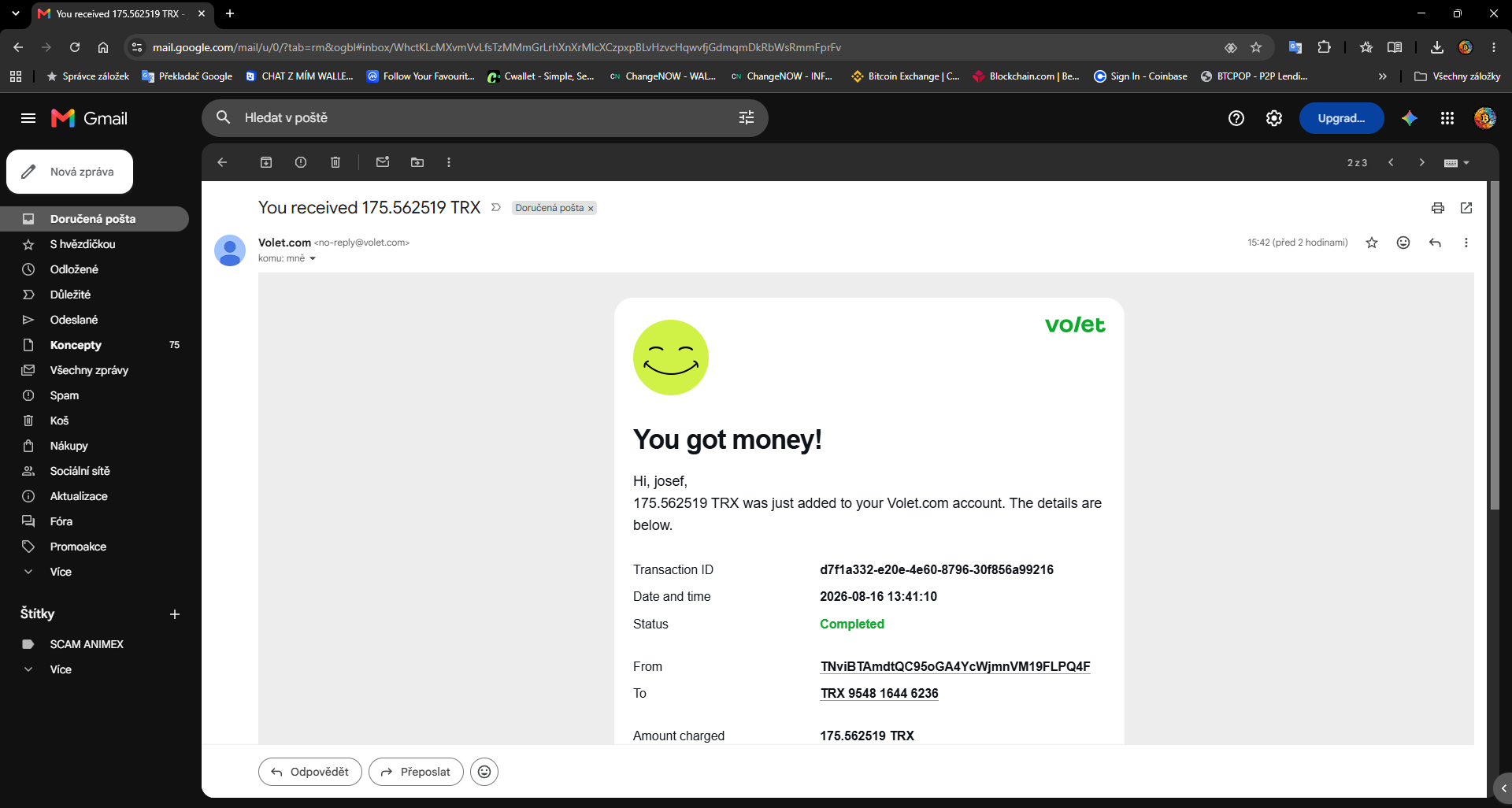Expand recipient details arrow next to mně
The image size is (1512, 808).
pyautogui.click(x=313, y=259)
